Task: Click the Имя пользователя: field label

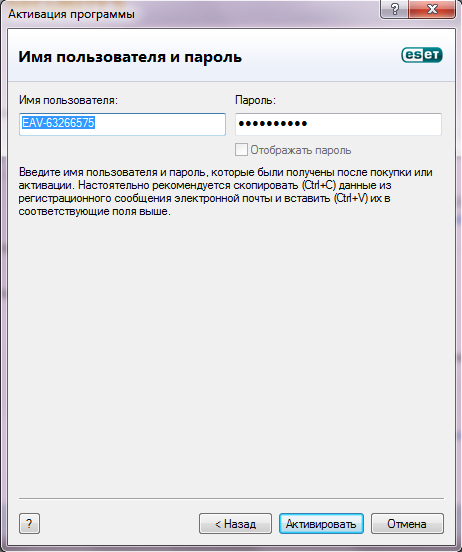Action: (x=68, y=100)
